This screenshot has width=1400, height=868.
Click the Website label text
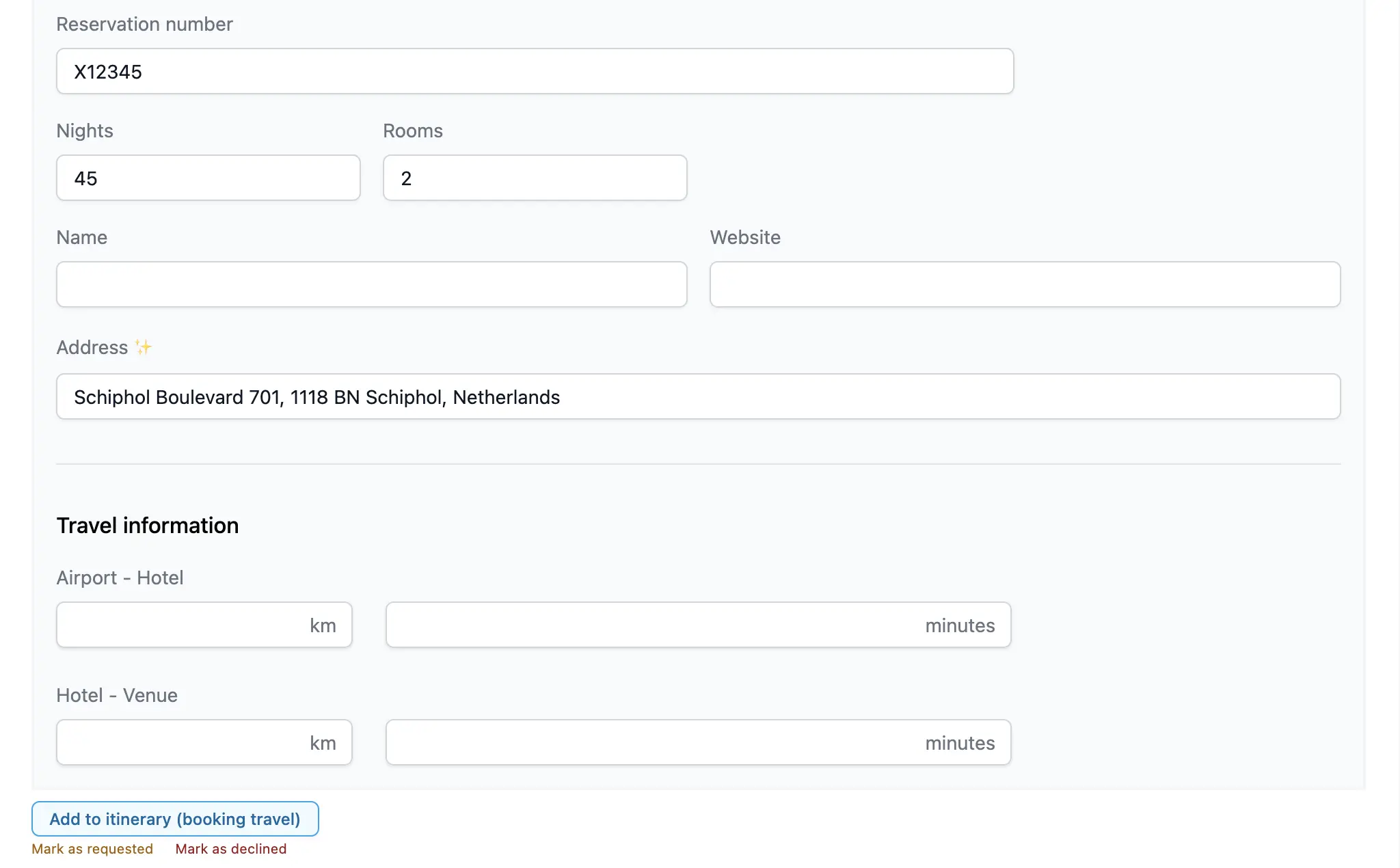745,237
